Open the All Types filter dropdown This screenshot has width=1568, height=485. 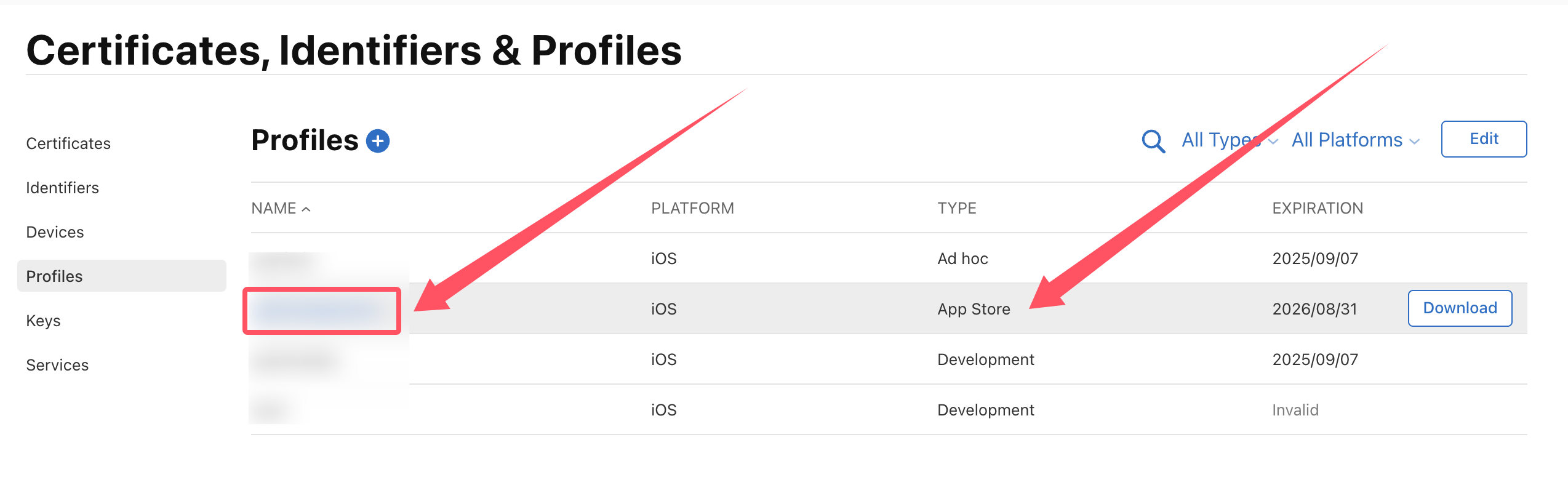coord(1228,140)
